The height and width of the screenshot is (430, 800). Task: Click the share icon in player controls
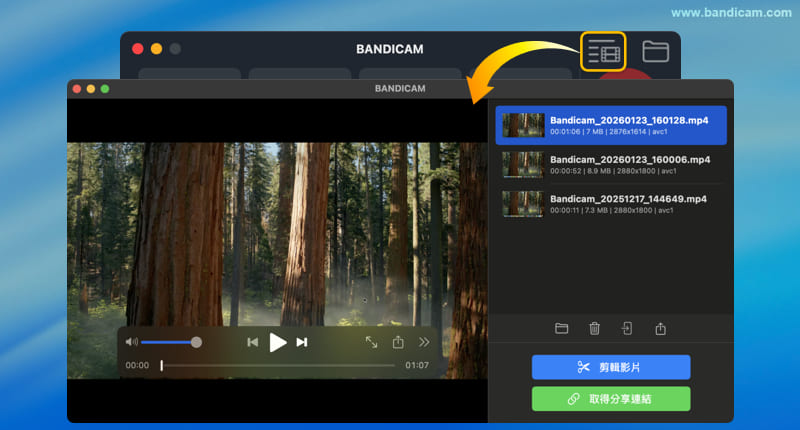coord(398,342)
